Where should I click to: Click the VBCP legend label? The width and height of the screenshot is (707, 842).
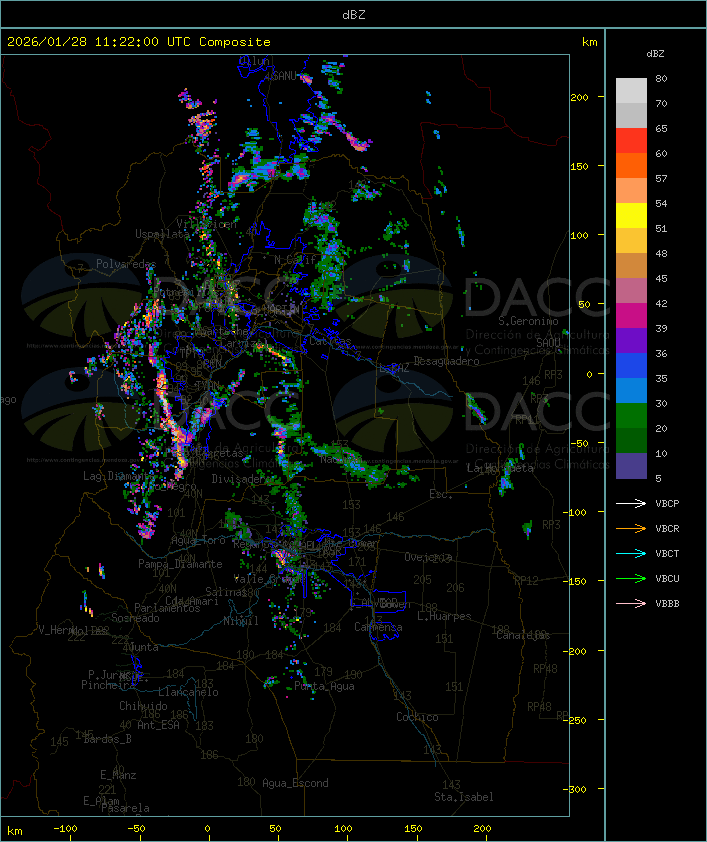coord(667,504)
